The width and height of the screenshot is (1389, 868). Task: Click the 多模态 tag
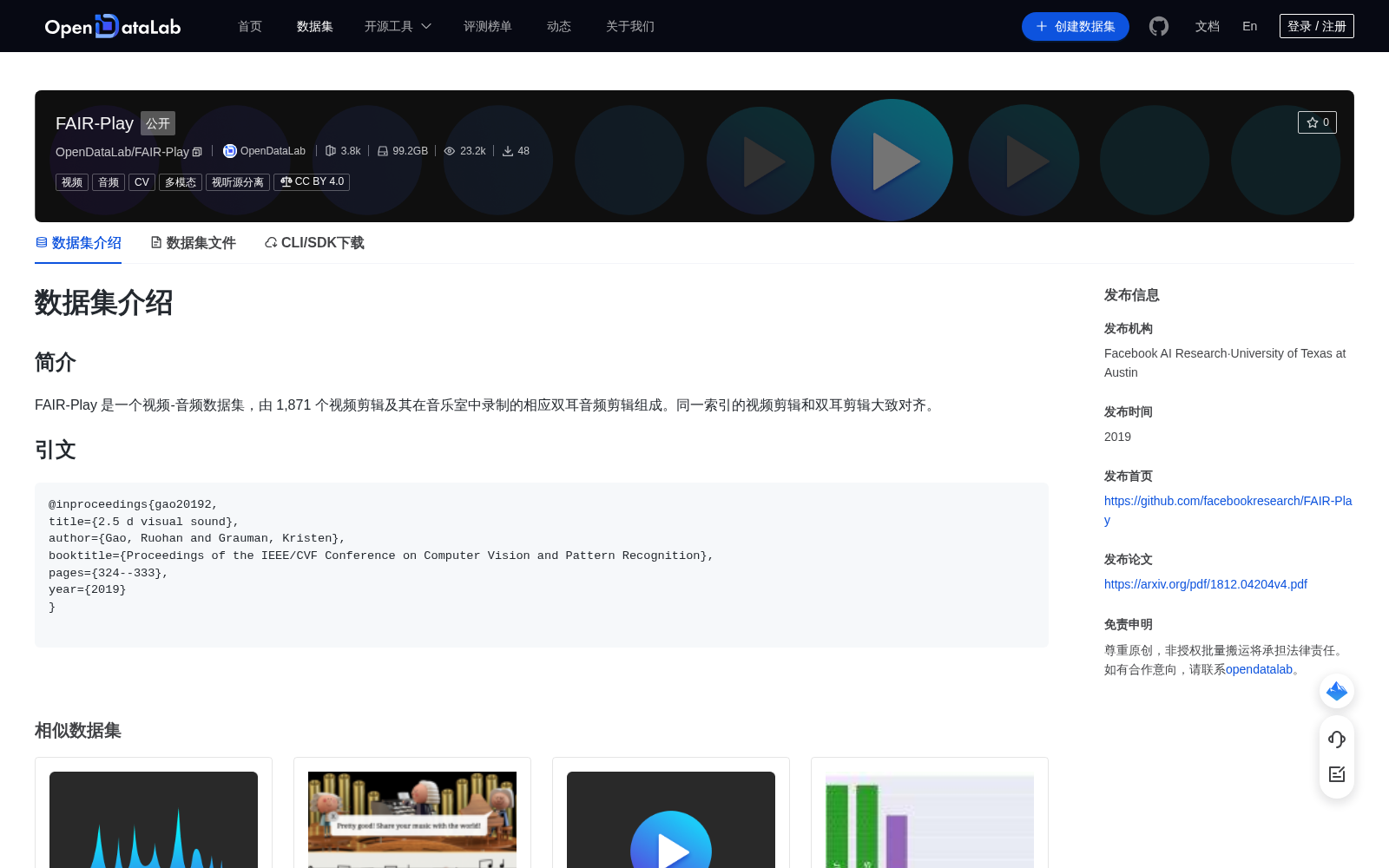coord(181,182)
